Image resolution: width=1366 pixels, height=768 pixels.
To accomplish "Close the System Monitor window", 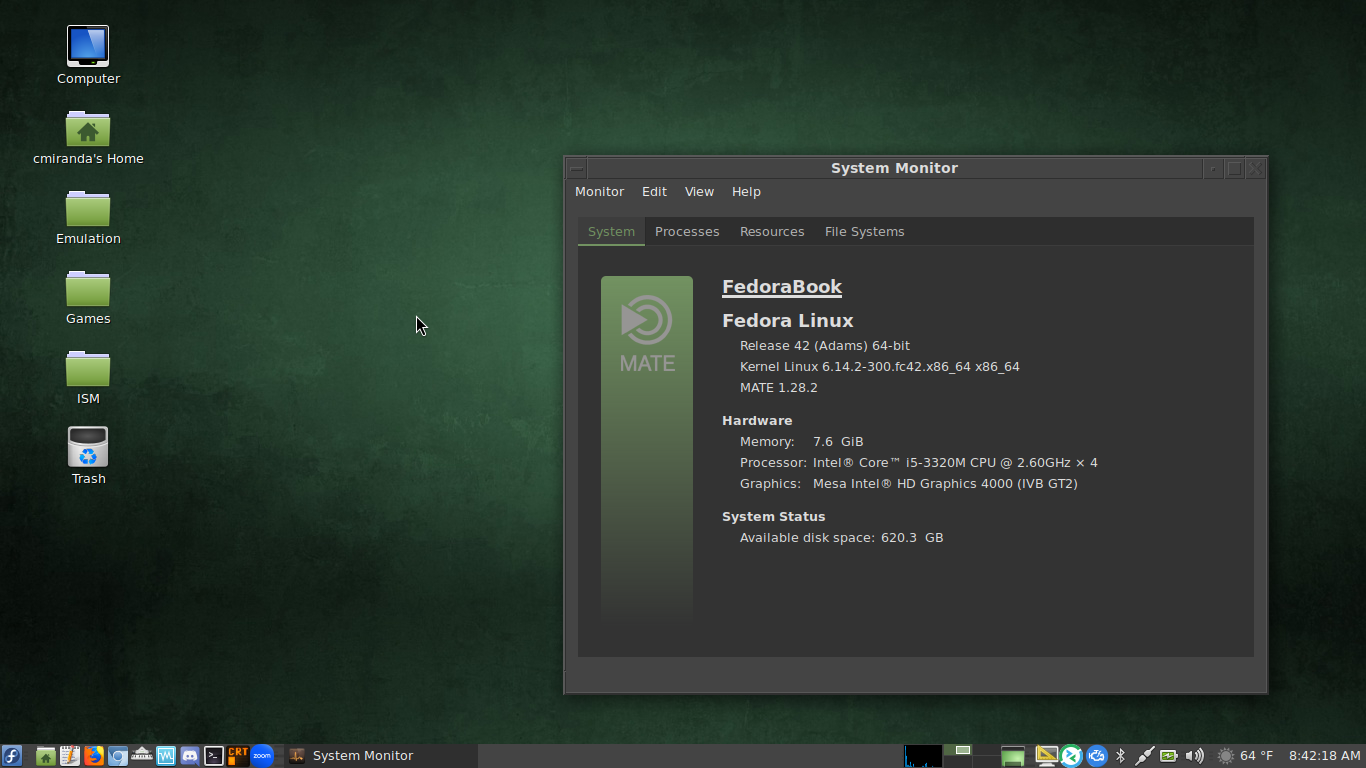I will coord(1256,169).
